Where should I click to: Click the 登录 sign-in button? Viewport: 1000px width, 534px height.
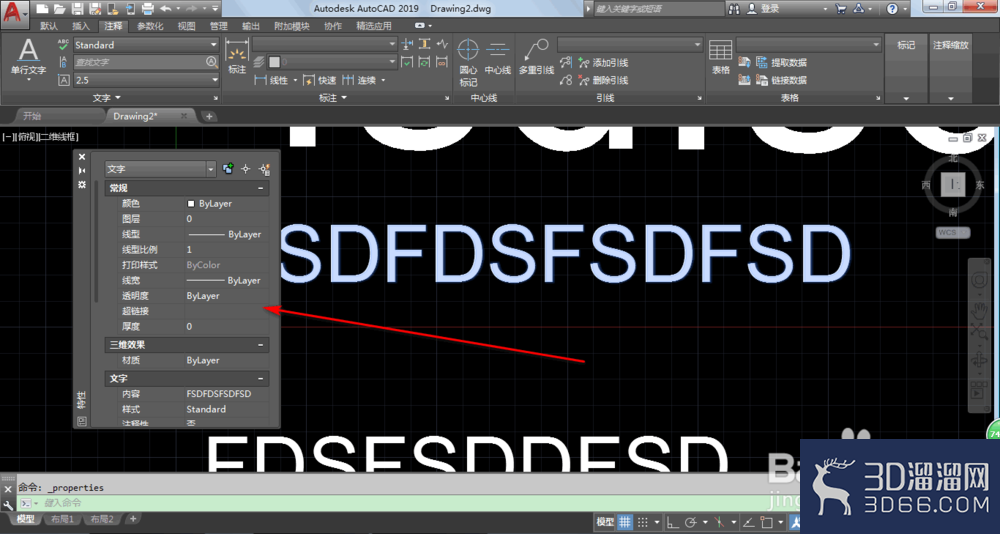point(763,9)
